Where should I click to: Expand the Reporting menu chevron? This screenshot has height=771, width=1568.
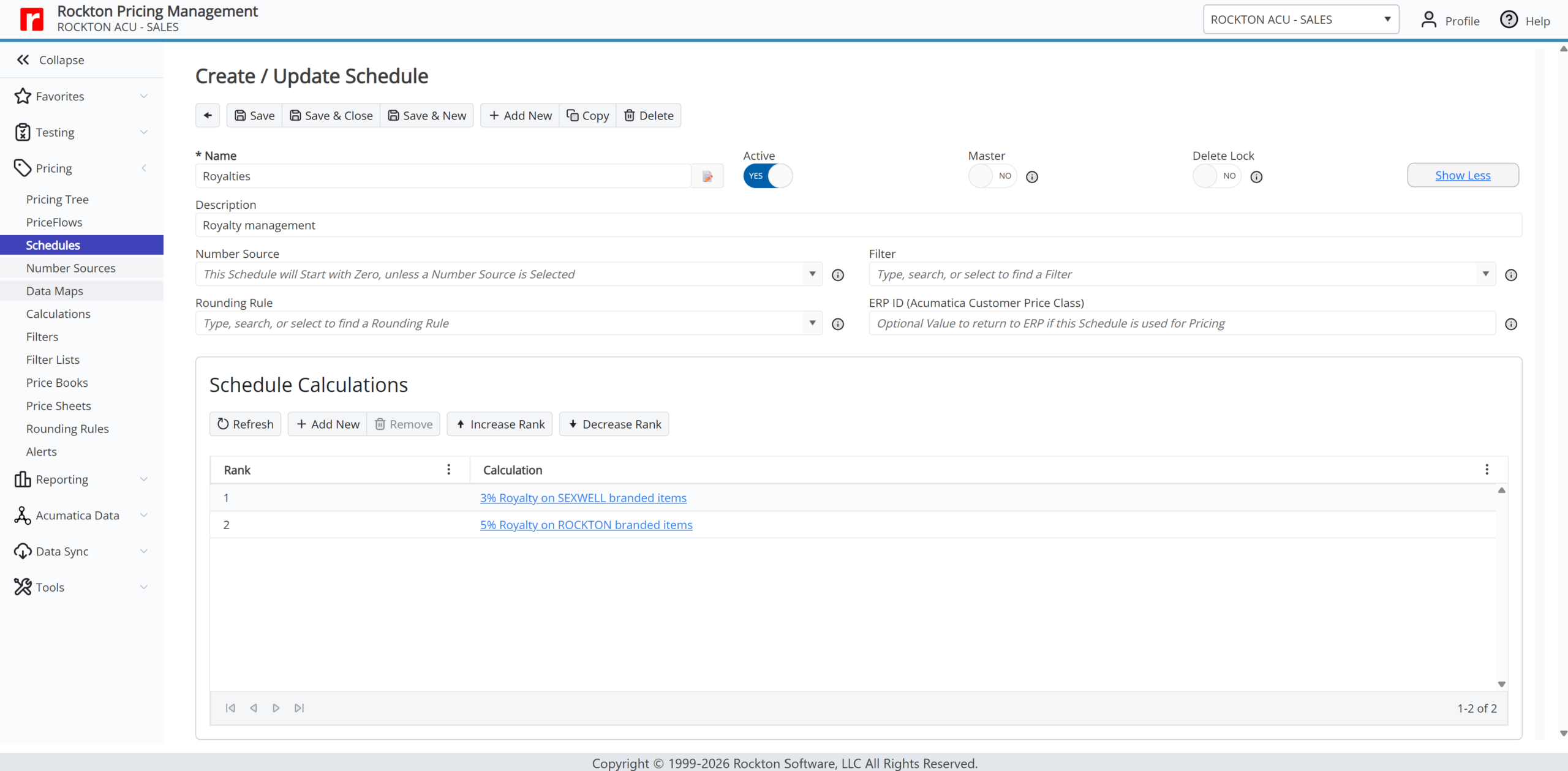144,479
